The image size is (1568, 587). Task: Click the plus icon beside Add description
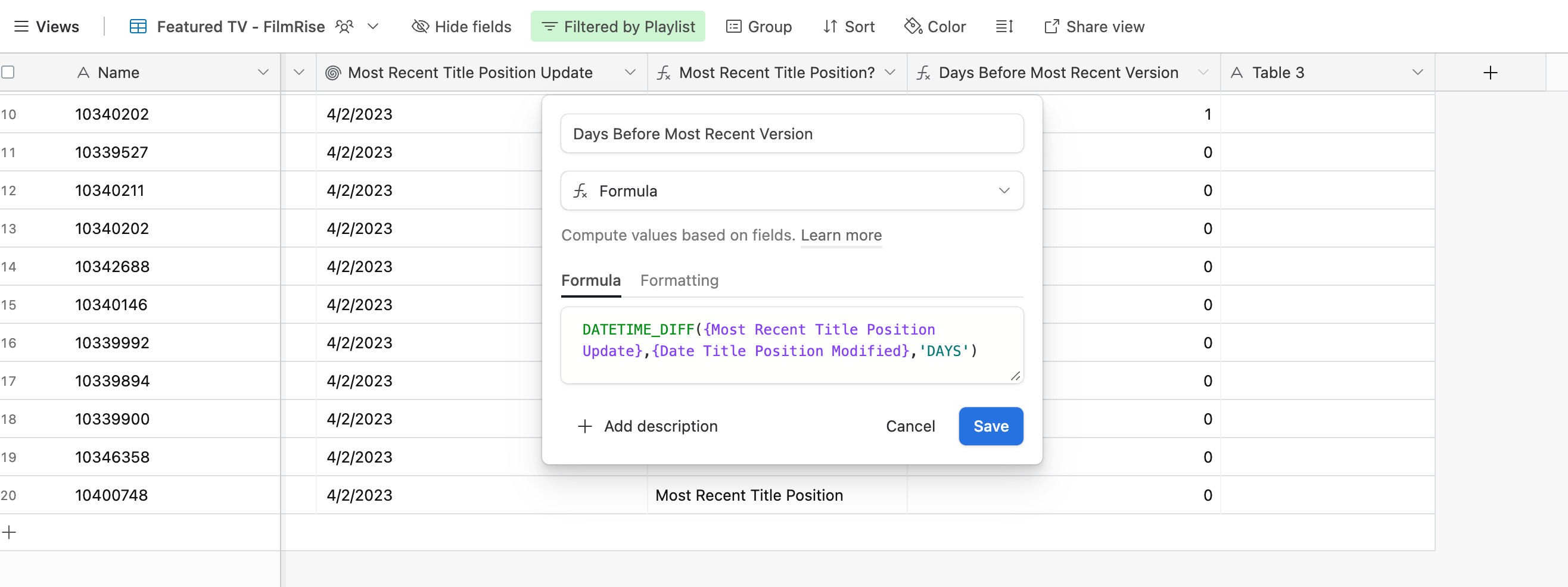584,426
